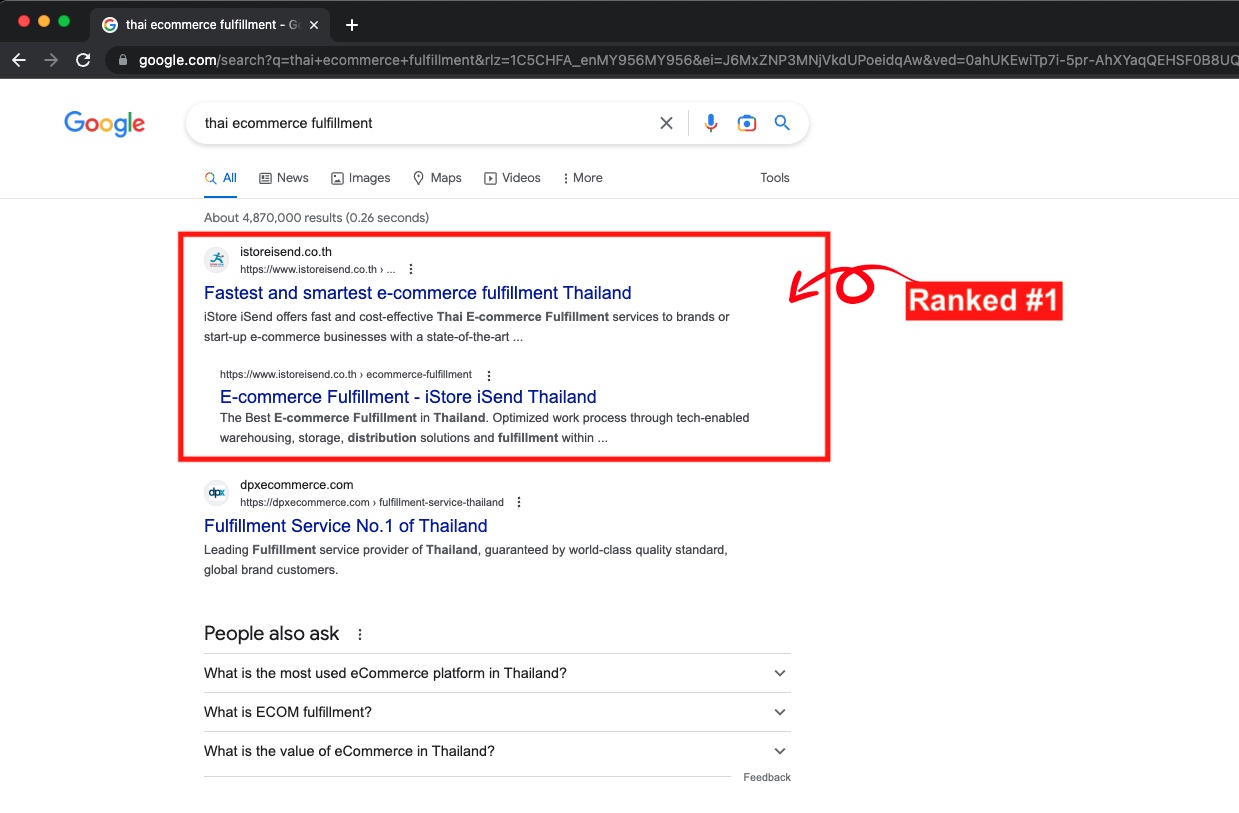
Task: Open 'Fulfillment Service No.1 of Thailand' result
Action: 346,526
